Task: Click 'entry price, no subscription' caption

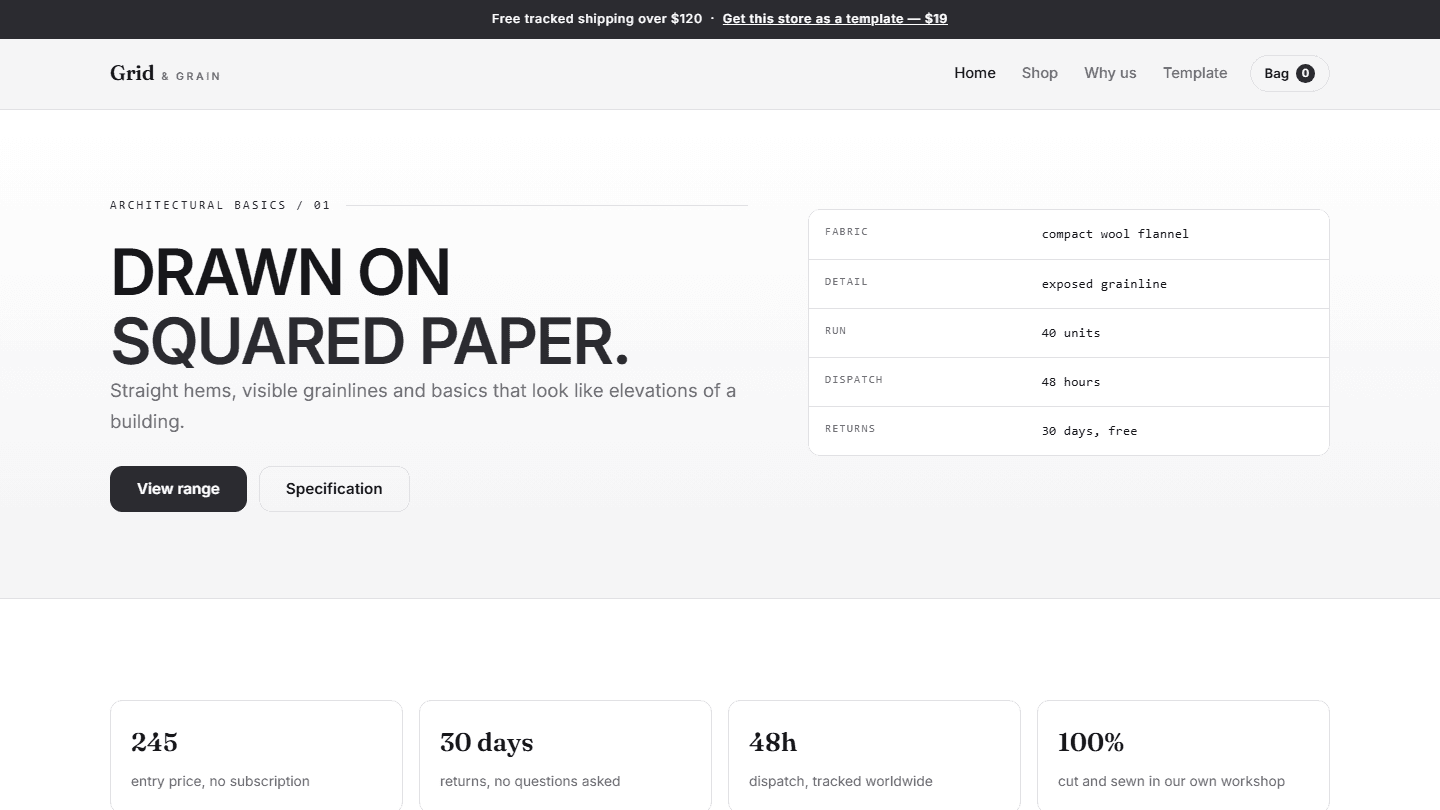Action: point(220,781)
